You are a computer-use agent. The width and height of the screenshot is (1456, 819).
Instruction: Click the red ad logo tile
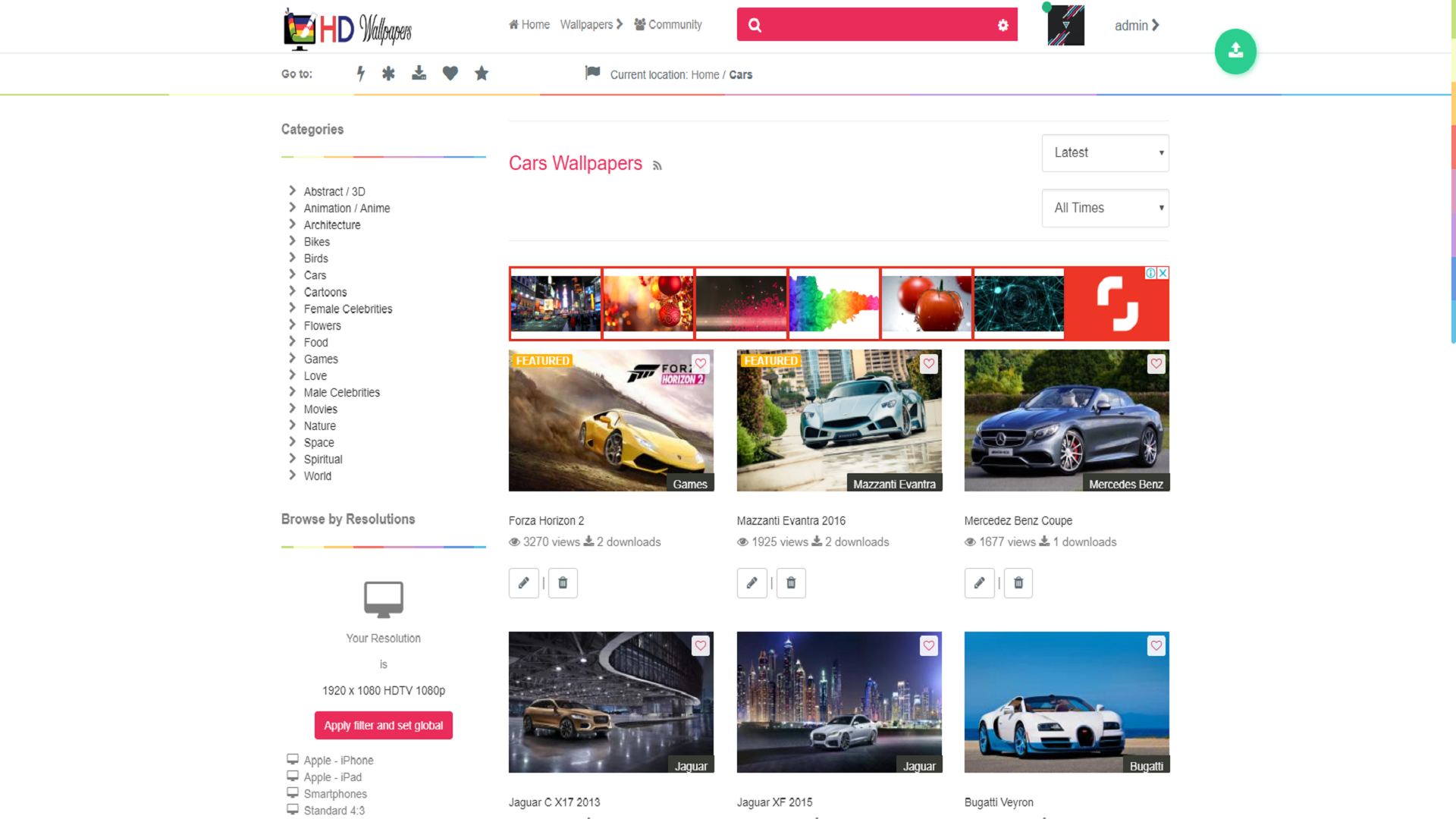click(x=1116, y=303)
